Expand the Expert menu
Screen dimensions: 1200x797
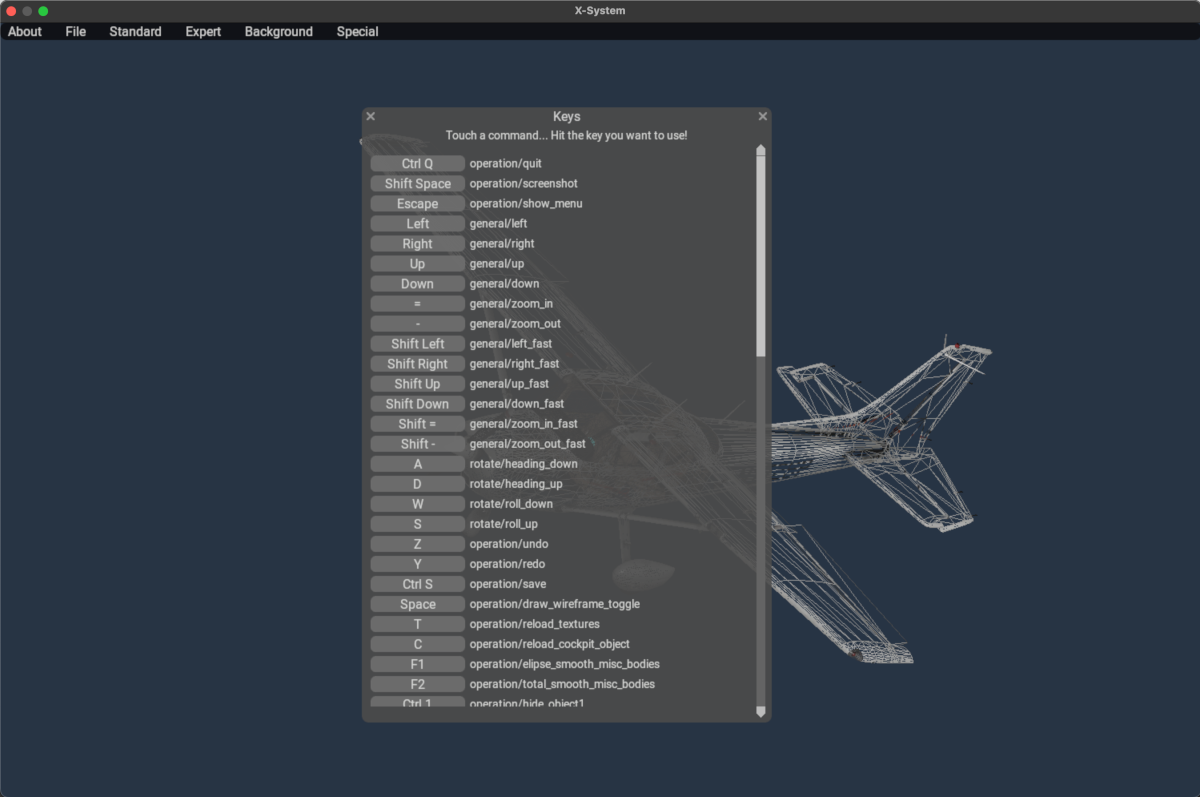pos(203,32)
